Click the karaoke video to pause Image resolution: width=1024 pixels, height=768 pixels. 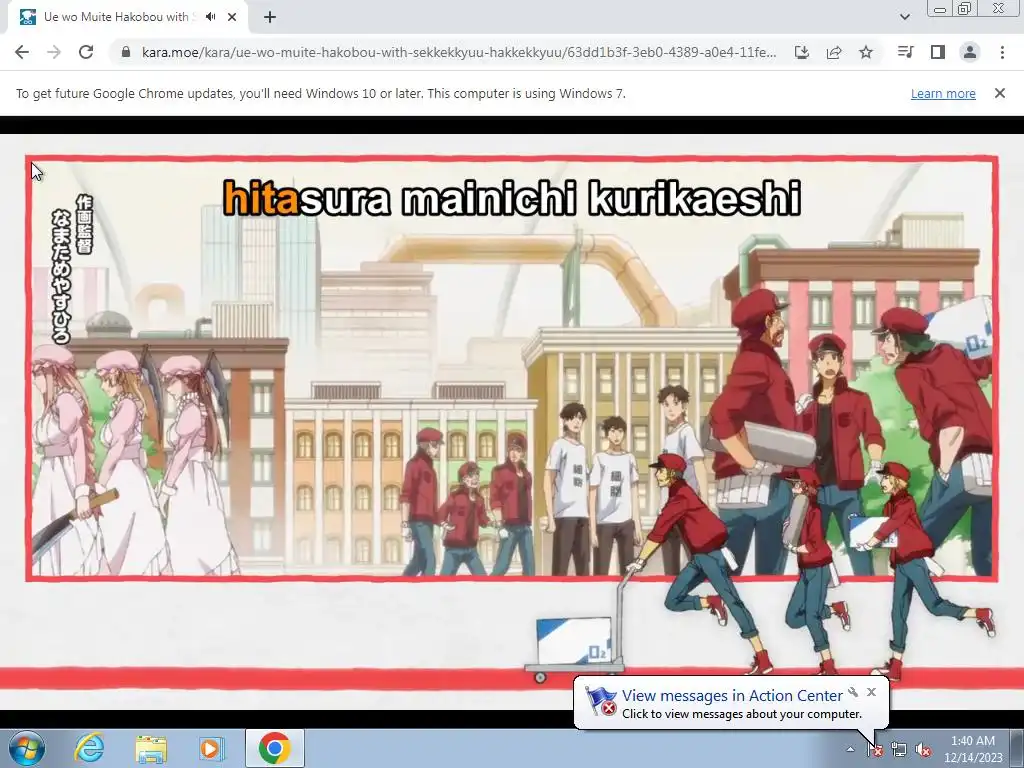pyautogui.click(x=512, y=421)
